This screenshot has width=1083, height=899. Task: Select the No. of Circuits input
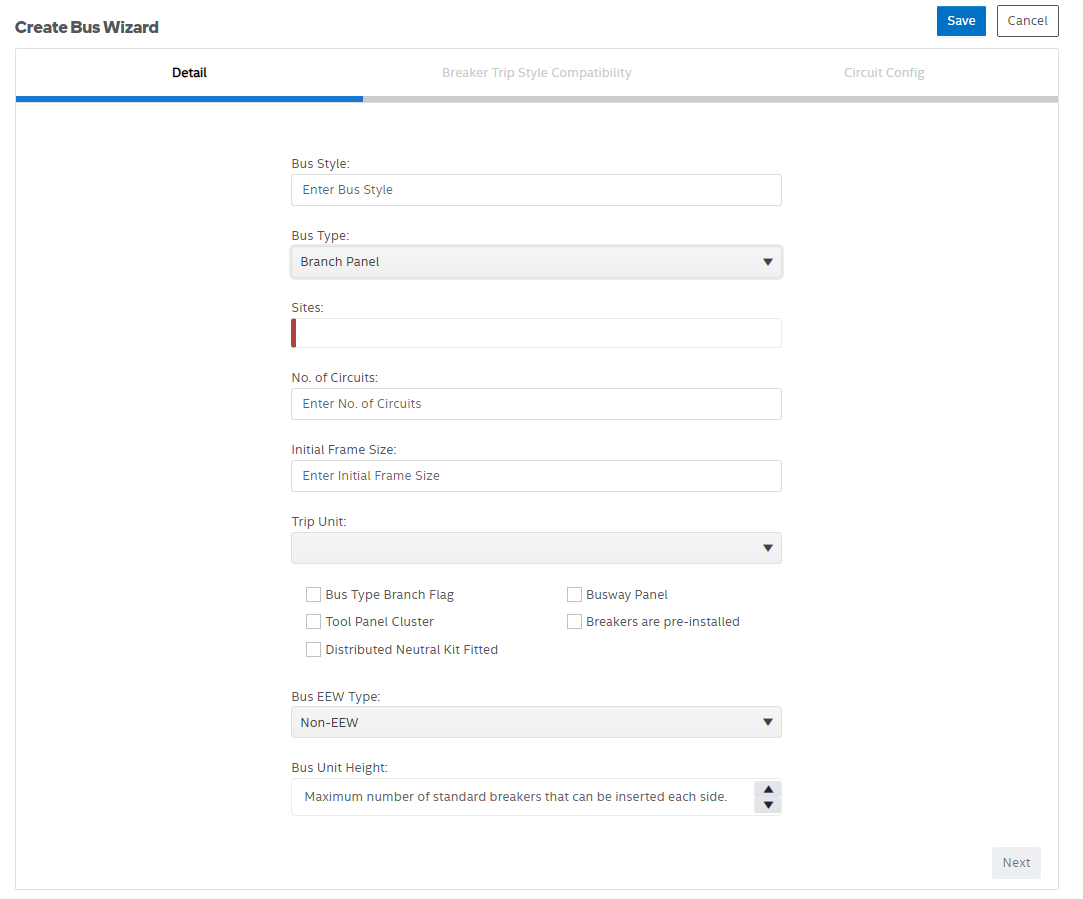[x=536, y=404]
